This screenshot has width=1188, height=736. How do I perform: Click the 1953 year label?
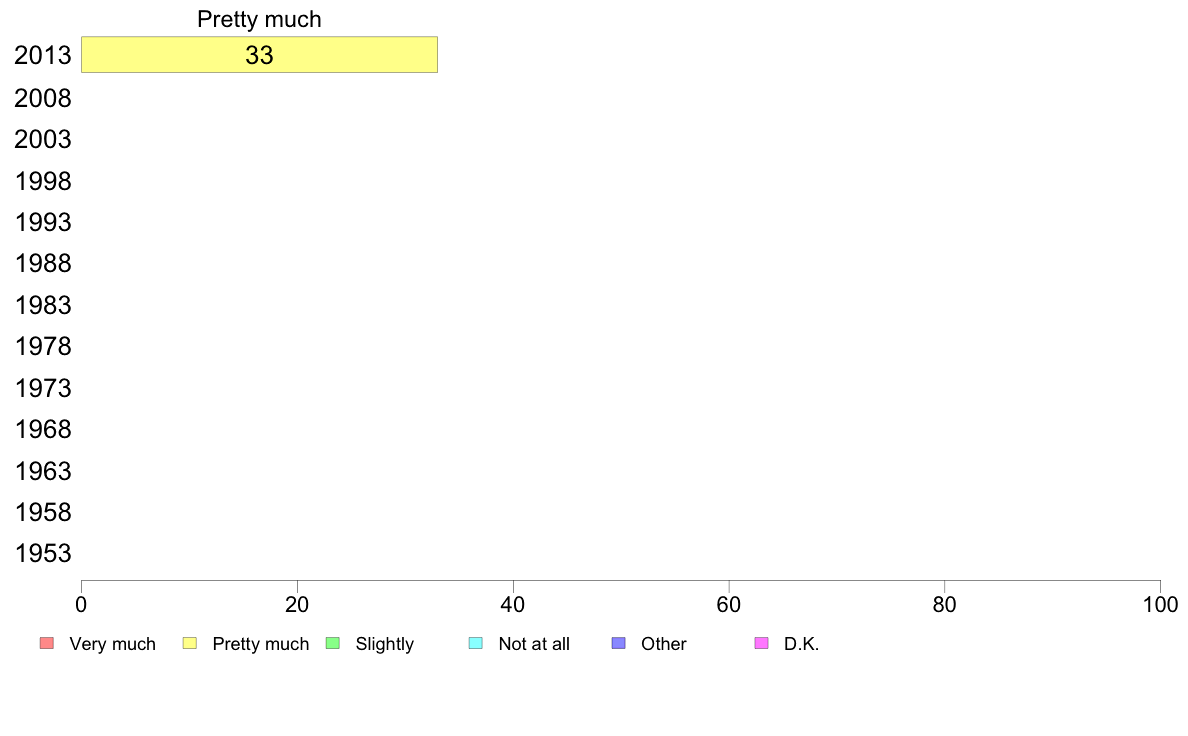42,553
